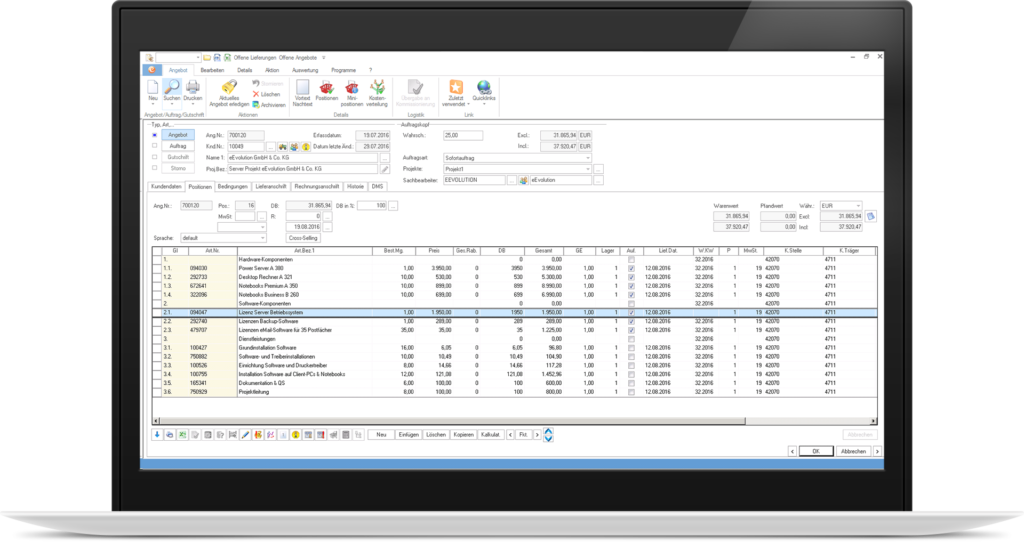Click the Drucken printer icon
The height and width of the screenshot is (542, 1024).
click(192, 90)
